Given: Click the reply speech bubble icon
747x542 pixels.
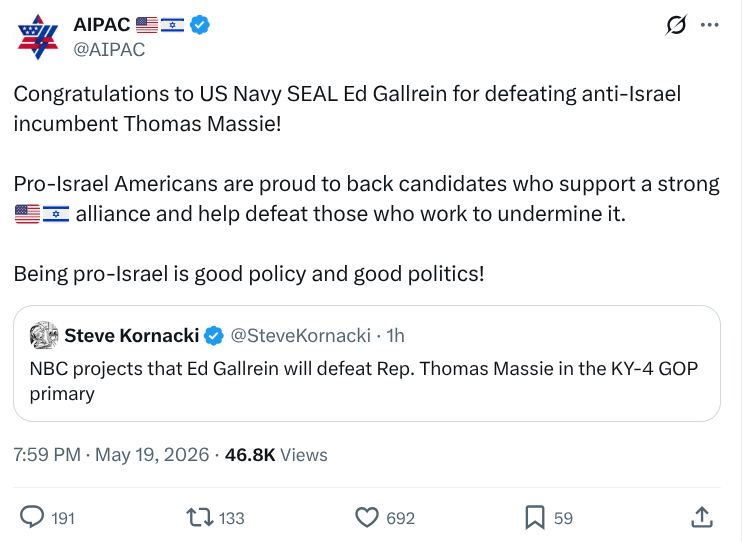Looking at the screenshot, I should click(32, 517).
